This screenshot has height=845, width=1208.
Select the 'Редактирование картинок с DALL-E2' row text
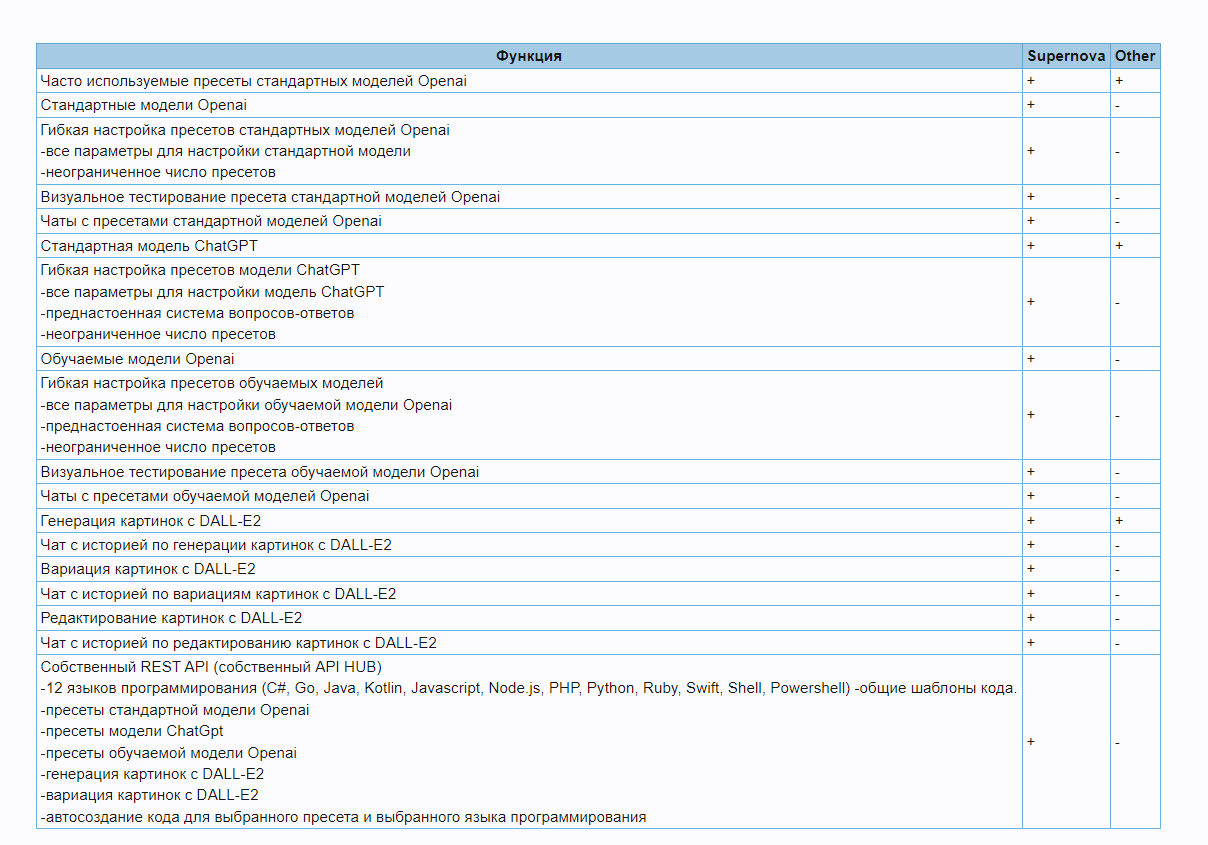pyautogui.click(x=171, y=618)
